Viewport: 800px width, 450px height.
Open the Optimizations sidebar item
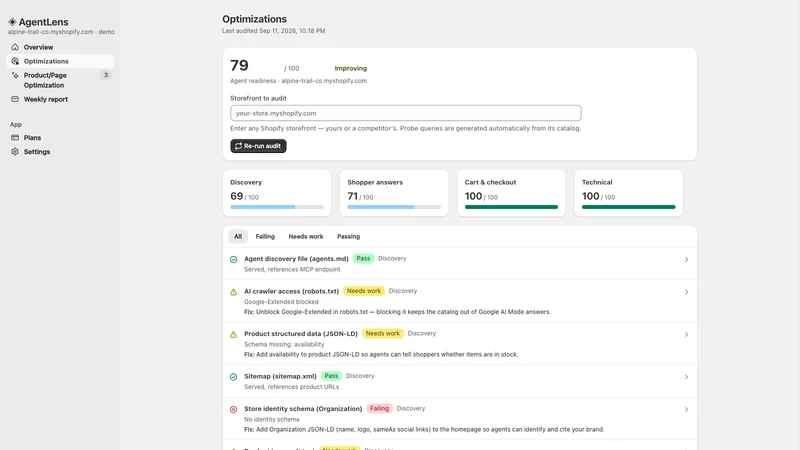[60, 61]
